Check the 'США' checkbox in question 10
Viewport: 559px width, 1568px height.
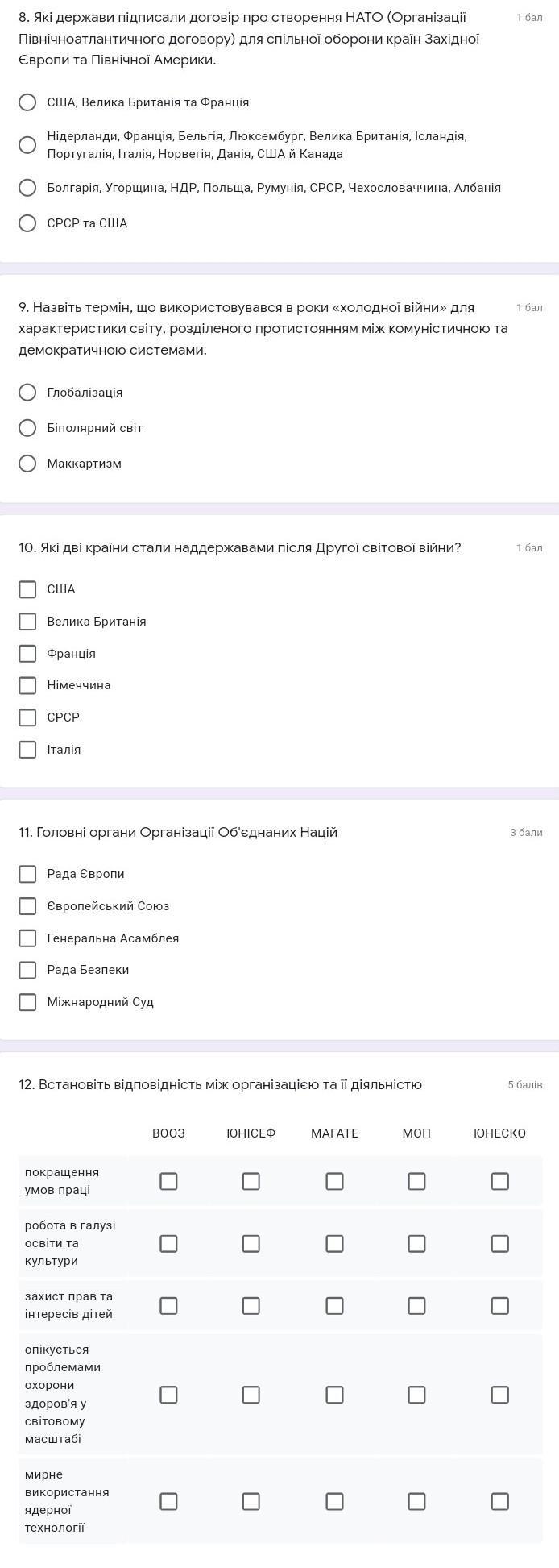(27, 589)
